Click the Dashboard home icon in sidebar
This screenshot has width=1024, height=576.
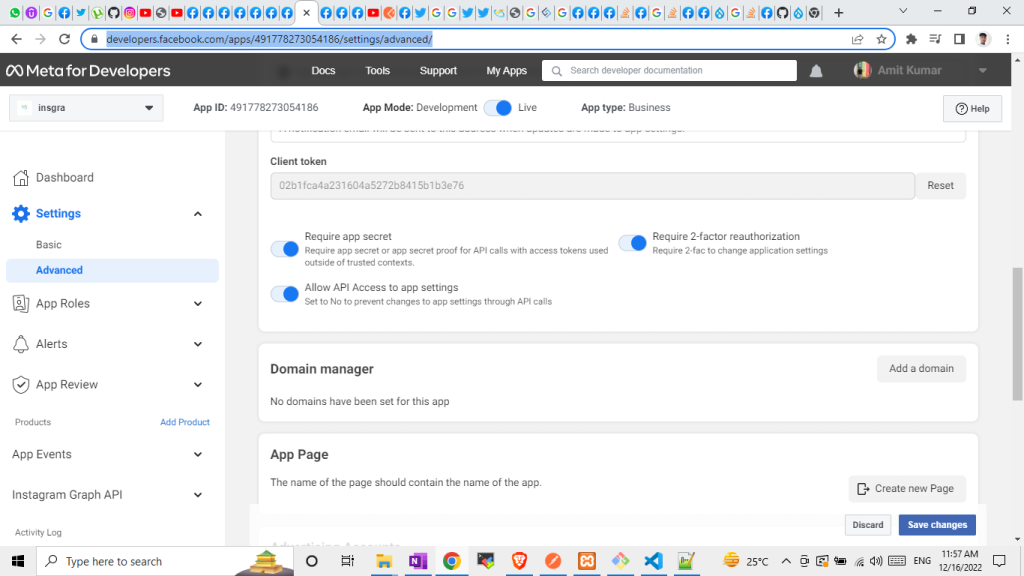(x=20, y=178)
